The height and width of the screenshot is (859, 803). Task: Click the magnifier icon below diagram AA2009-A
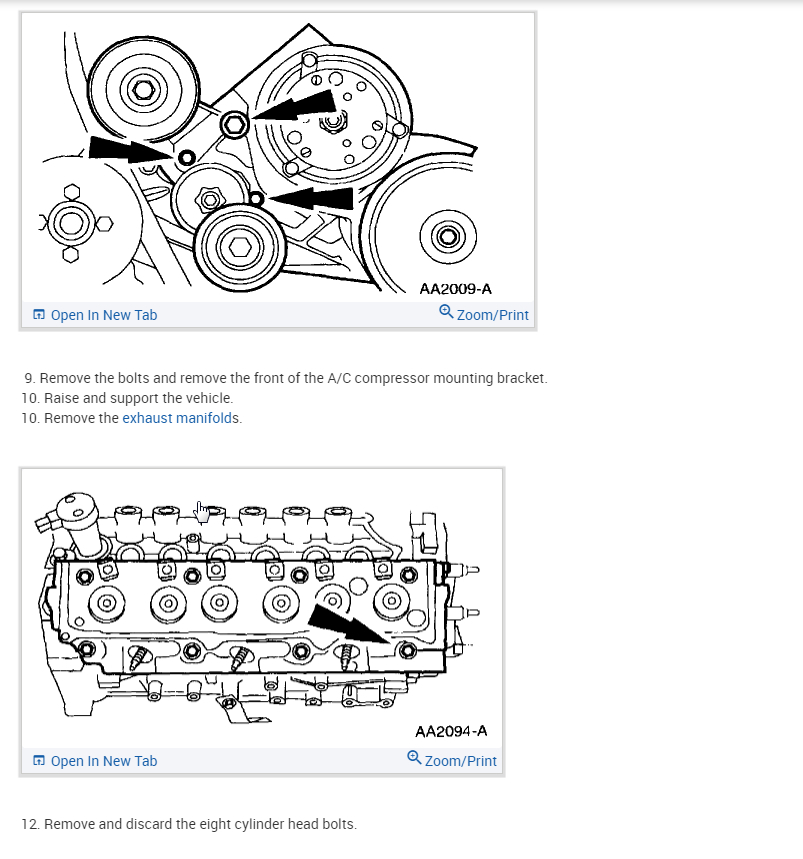point(446,312)
